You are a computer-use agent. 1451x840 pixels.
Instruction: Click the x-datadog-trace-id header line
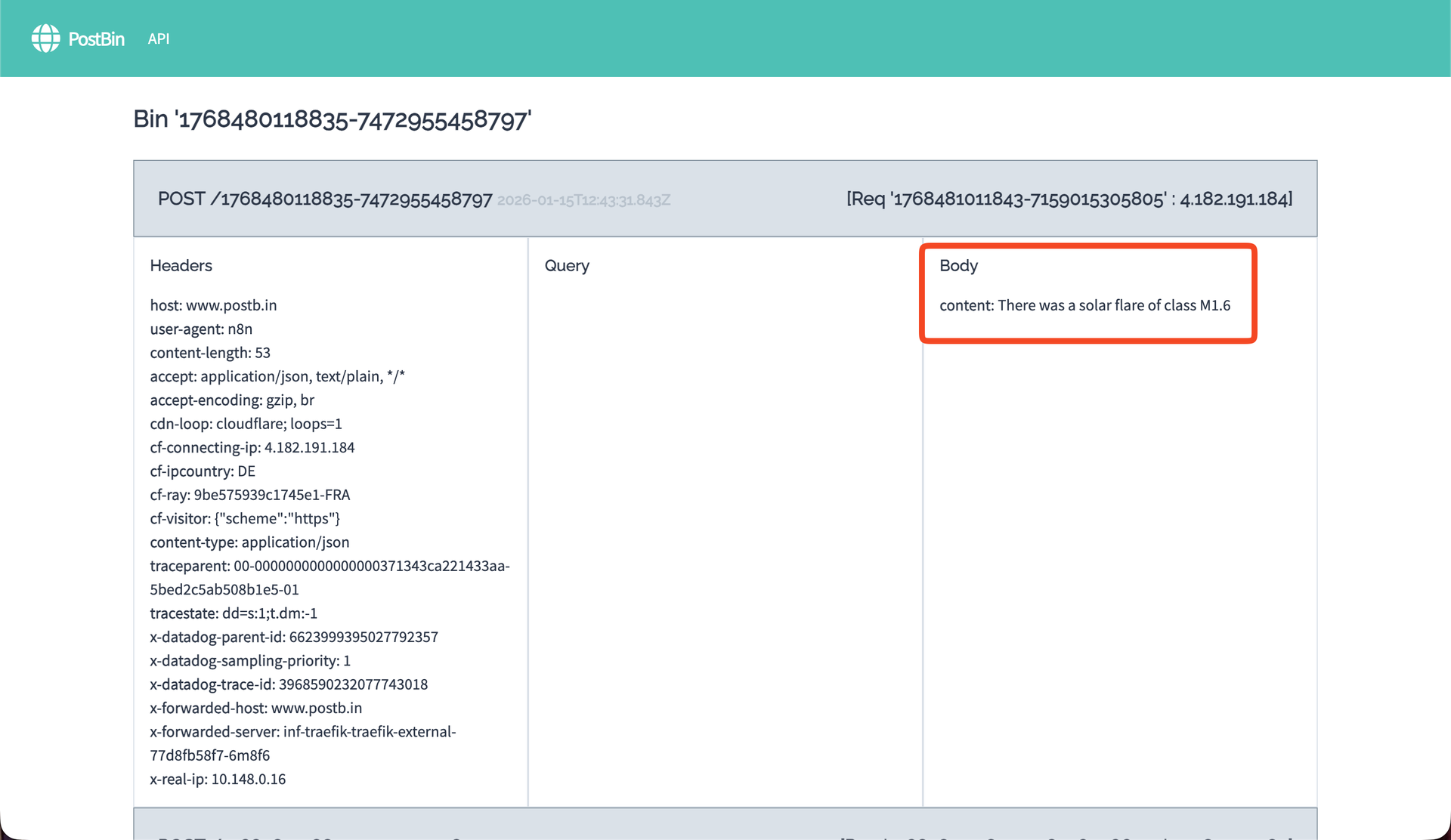point(289,684)
